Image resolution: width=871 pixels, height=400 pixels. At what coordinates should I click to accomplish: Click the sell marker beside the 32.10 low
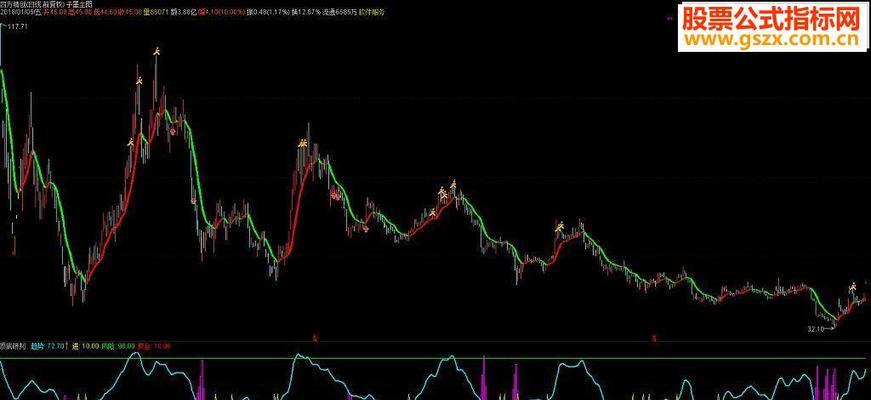853,288
